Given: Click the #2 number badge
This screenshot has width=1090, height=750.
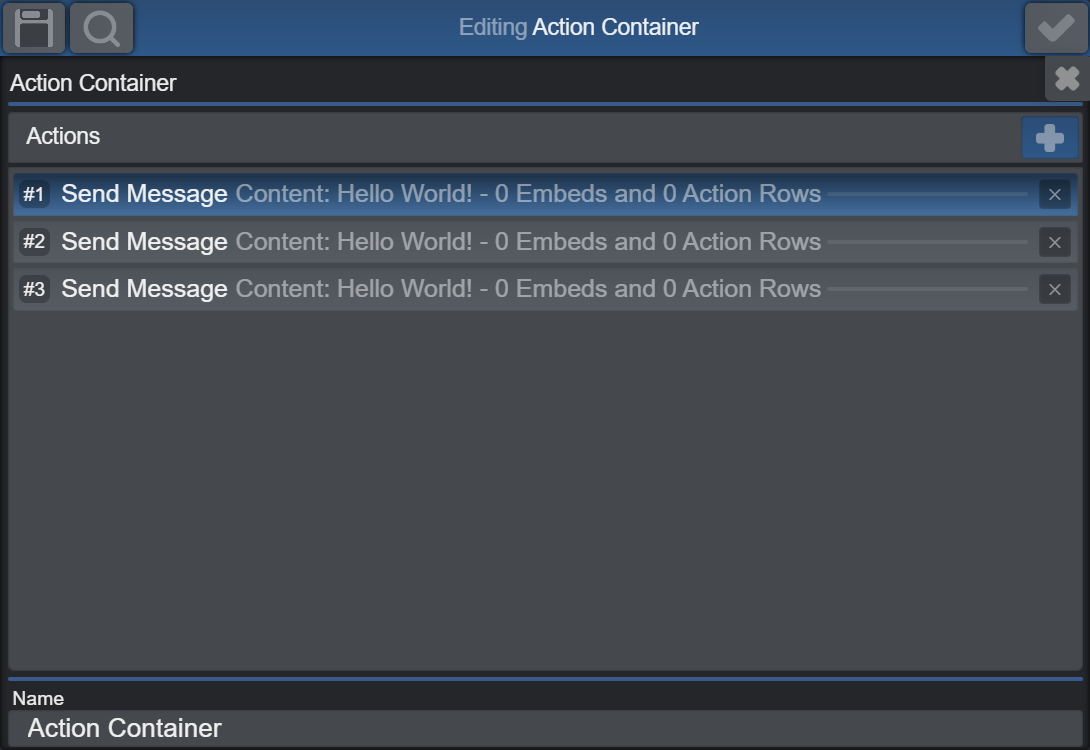Looking at the screenshot, I should click(34, 242).
